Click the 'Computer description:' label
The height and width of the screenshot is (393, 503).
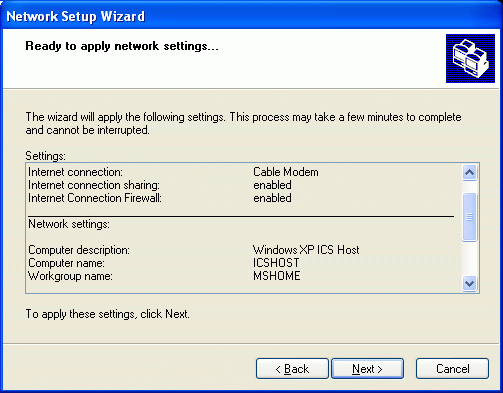click(79, 250)
